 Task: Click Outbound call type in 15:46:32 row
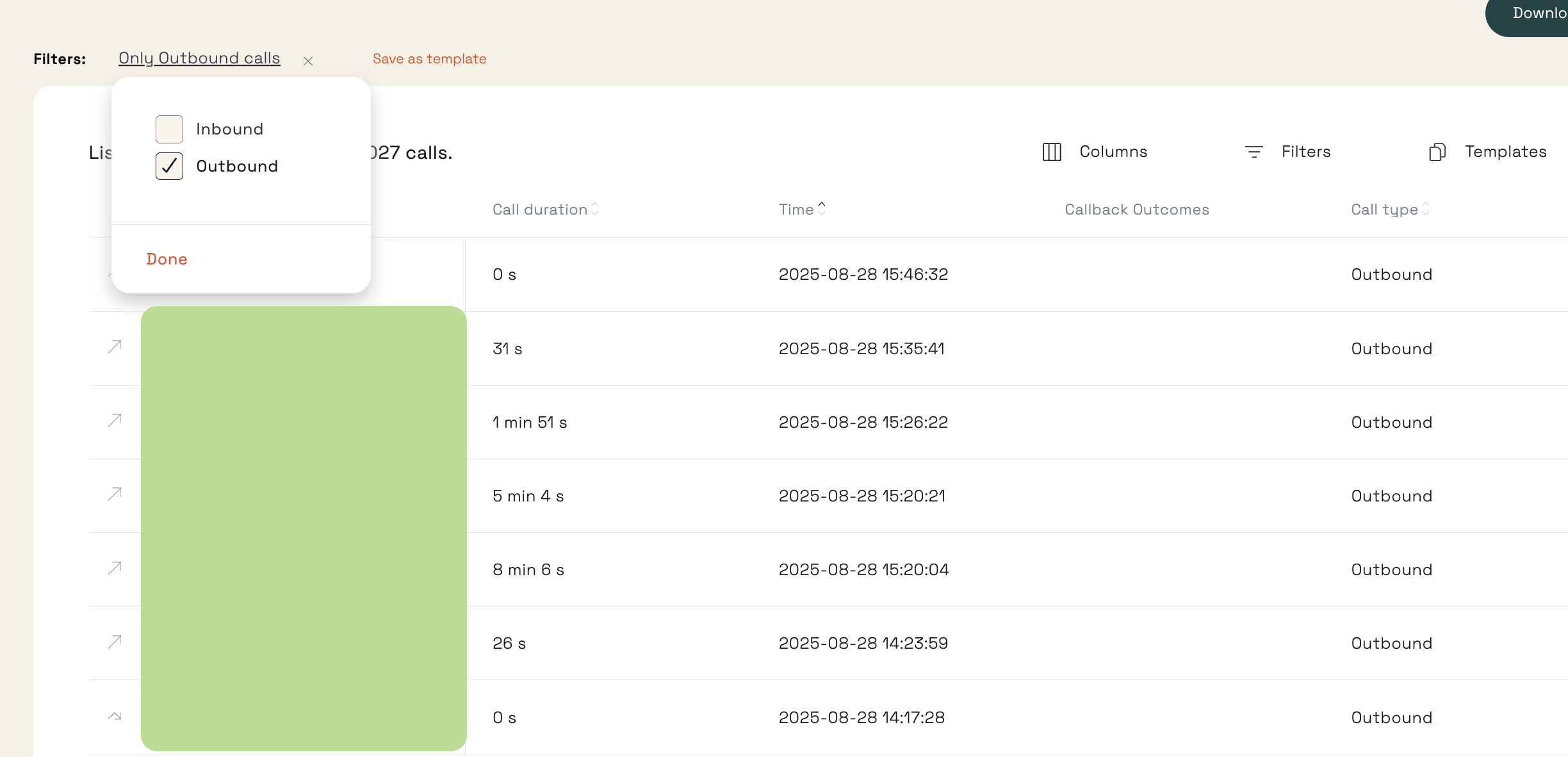(1392, 275)
